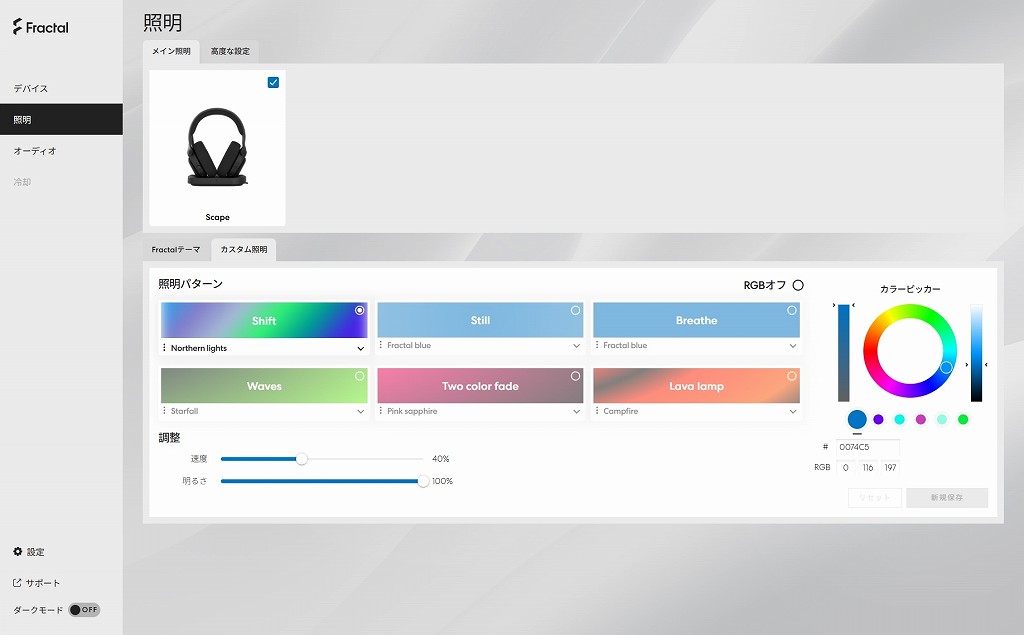This screenshot has height=635, width=1024.
Task: Choose the Lava lamp pattern tile
Action: [x=696, y=385]
